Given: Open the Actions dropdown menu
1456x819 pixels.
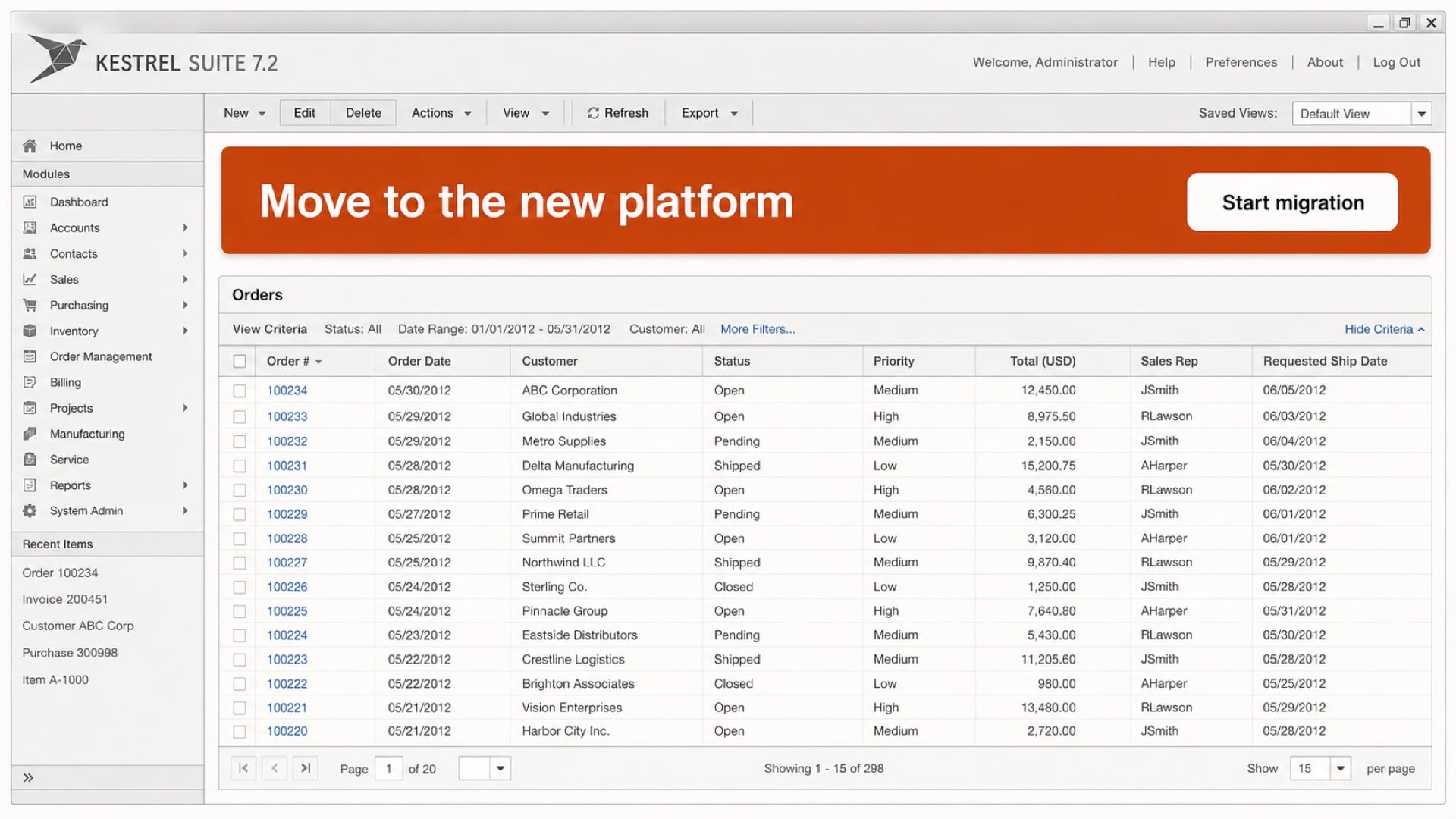Looking at the screenshot, I should pyautogui.click(x=441, y=113).
